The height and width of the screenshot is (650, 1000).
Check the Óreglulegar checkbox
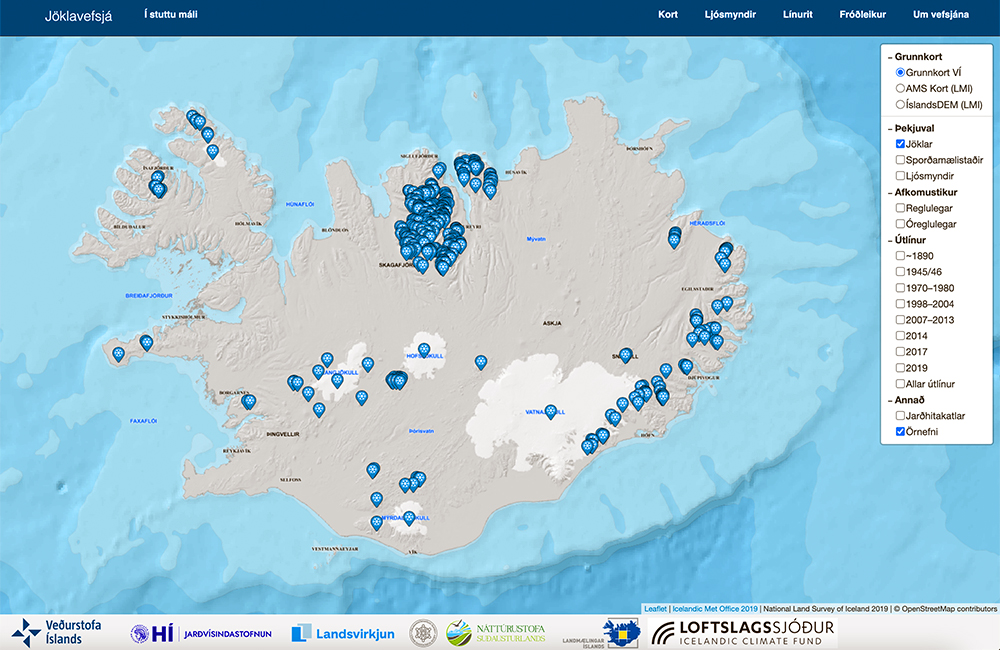point(900,224)
